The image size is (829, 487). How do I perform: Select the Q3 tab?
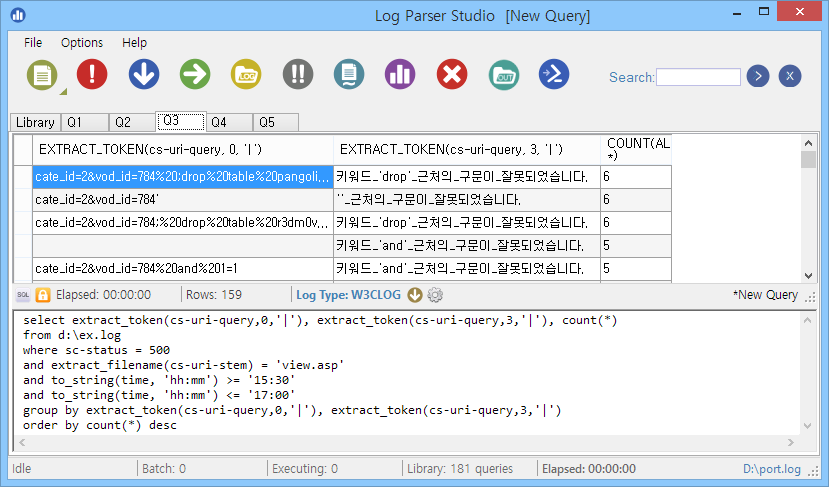pos(180,121)
